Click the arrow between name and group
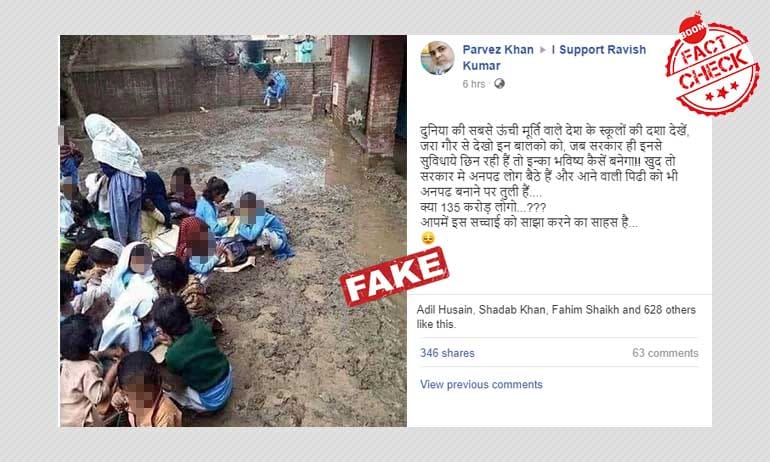 (543, 50)
